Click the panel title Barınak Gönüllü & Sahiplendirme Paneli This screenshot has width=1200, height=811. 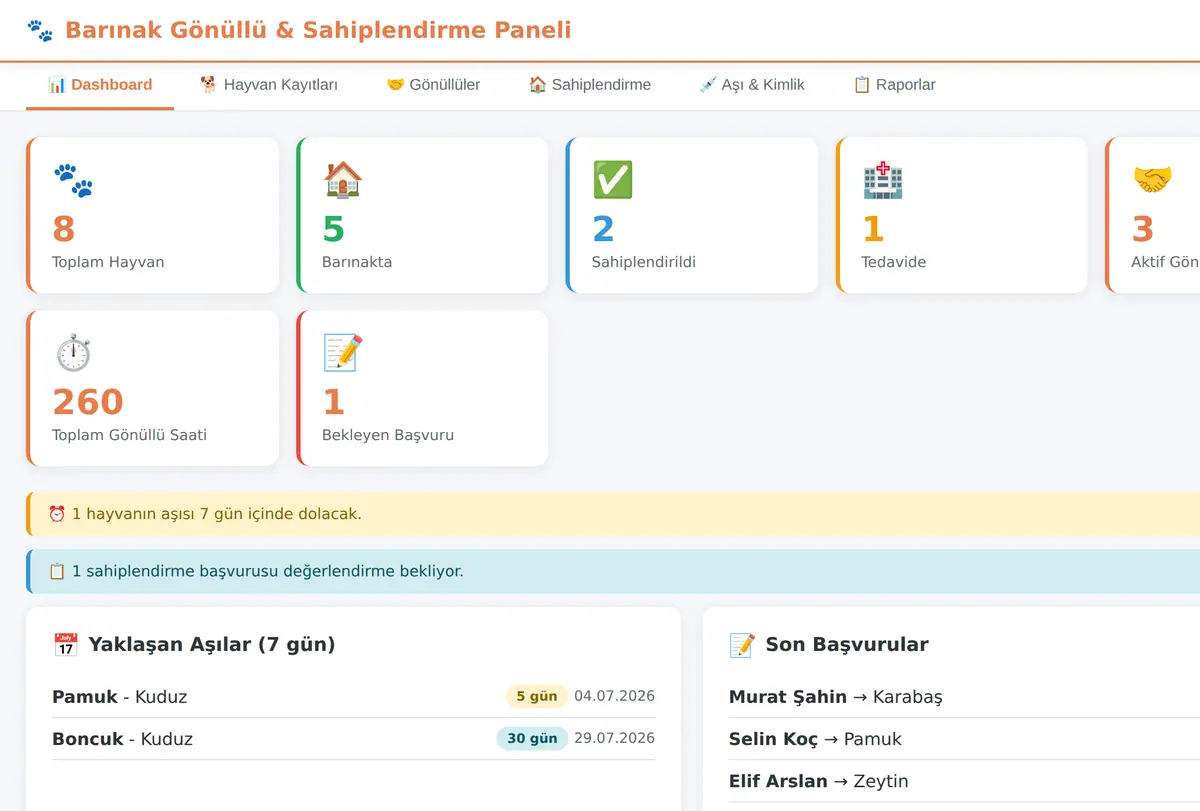318,30
